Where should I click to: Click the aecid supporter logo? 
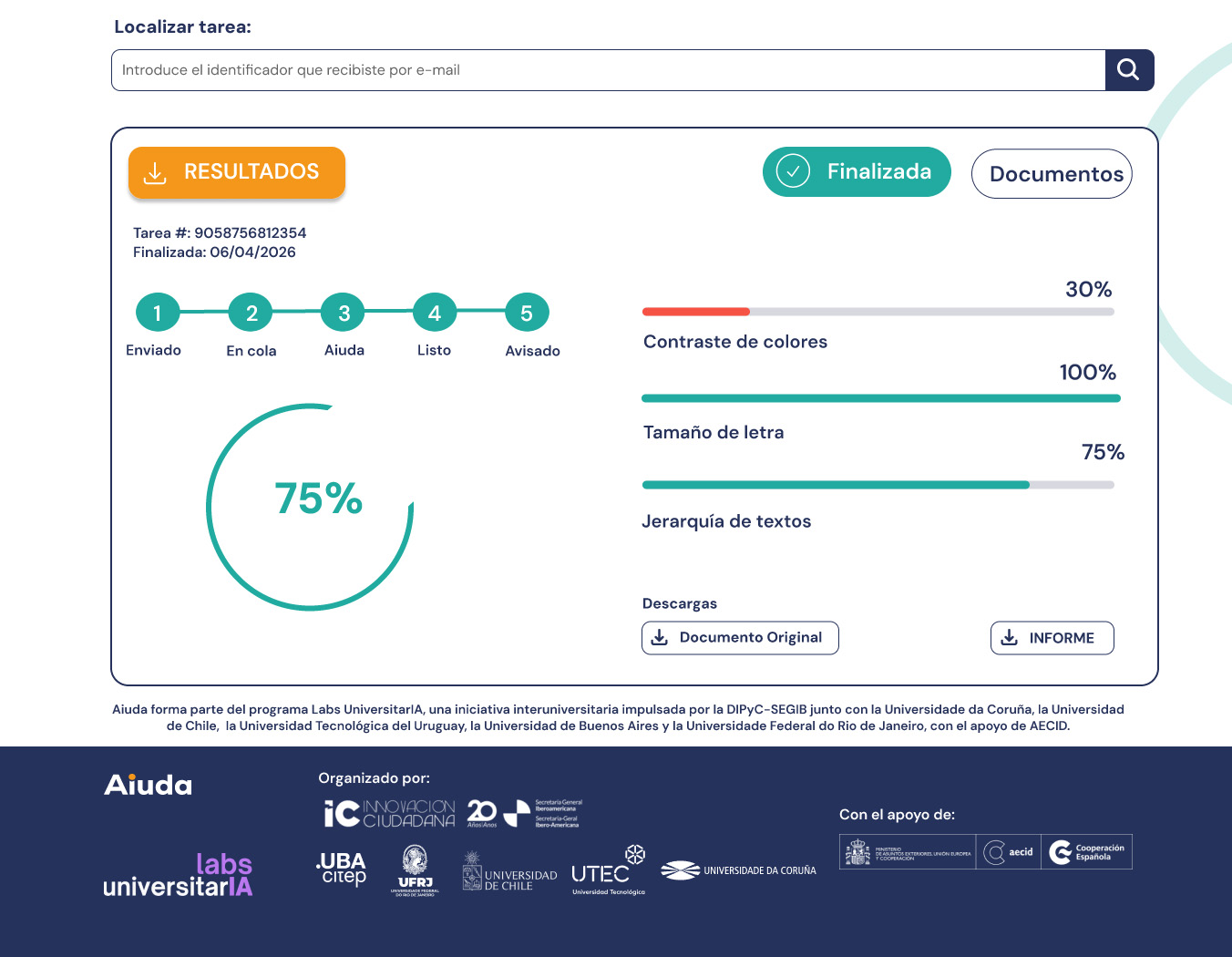[1009, 852]
